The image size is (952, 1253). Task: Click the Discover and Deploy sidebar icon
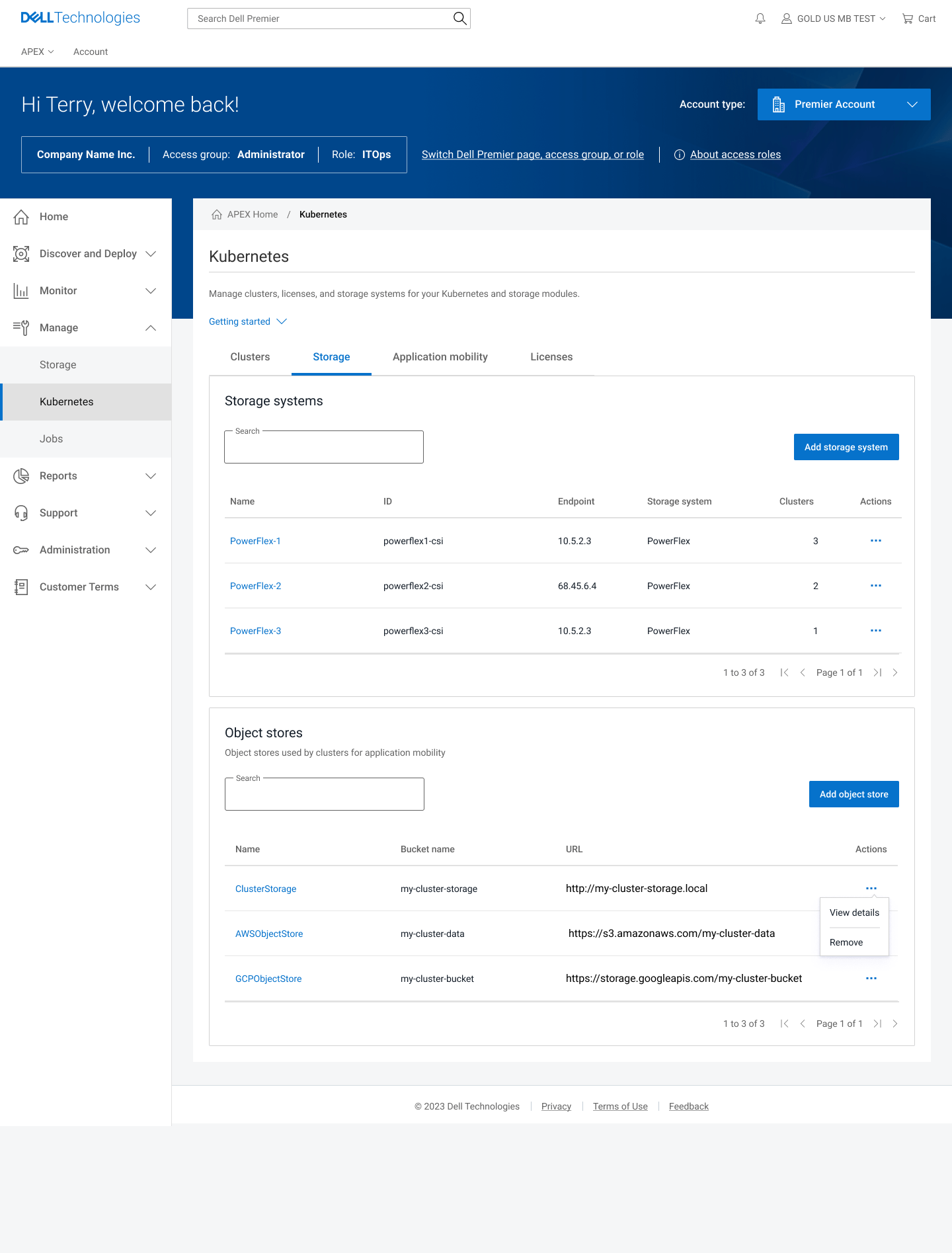pos(21,254)
